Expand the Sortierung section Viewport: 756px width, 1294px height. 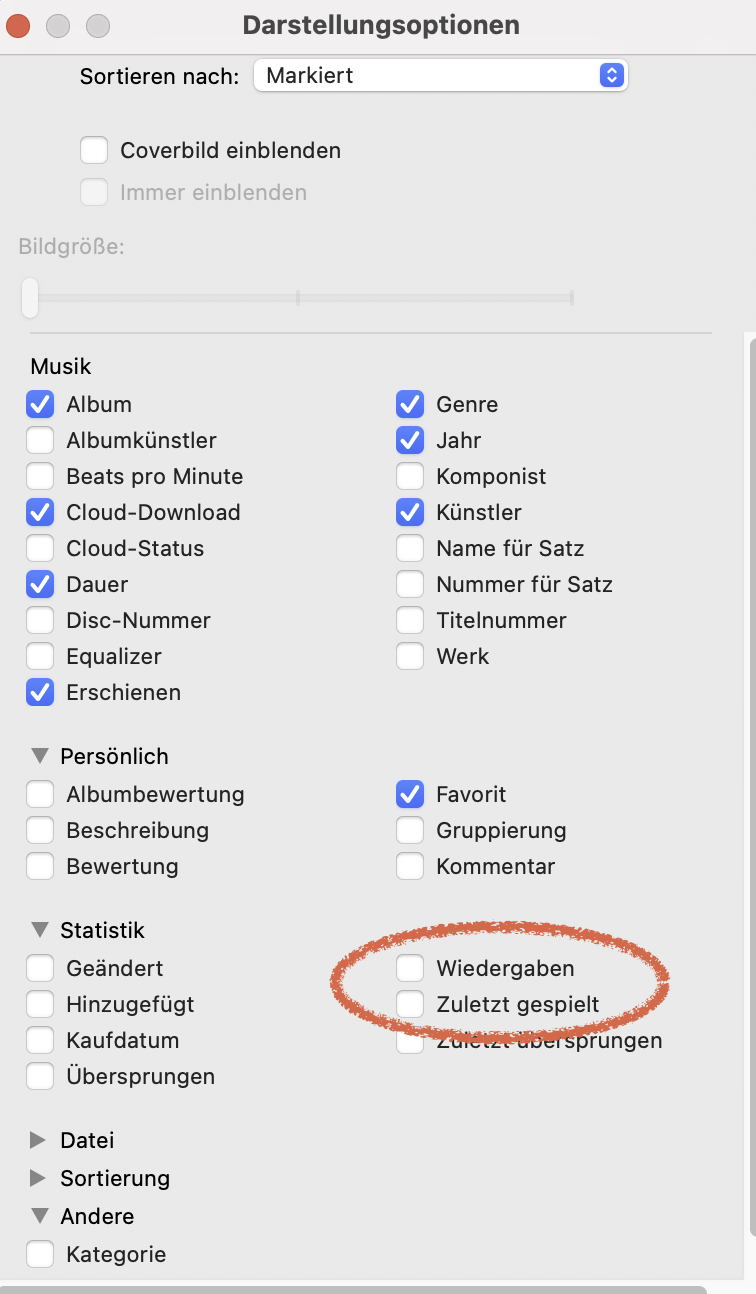click(x=39, y=1178)
